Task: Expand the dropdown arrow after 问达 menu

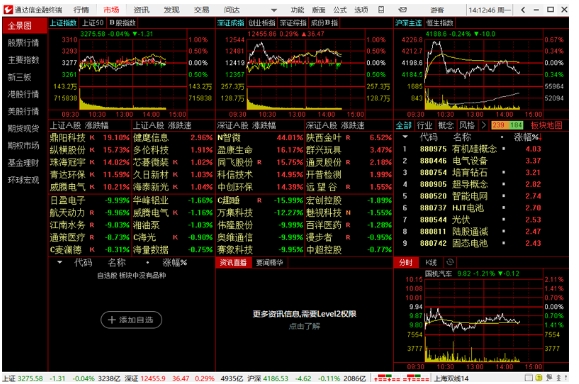Action: [274, 10]
